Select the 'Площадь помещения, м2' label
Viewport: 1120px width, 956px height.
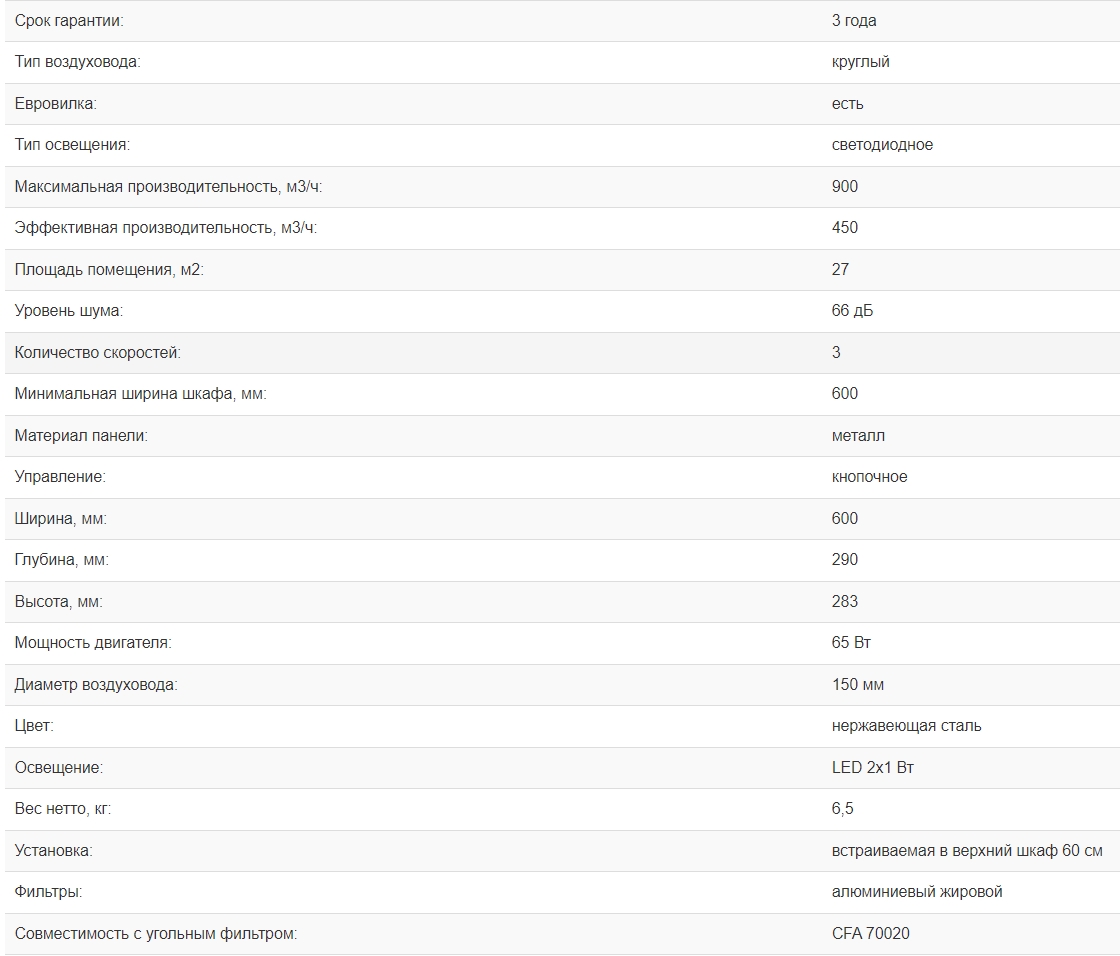(109, 270)
